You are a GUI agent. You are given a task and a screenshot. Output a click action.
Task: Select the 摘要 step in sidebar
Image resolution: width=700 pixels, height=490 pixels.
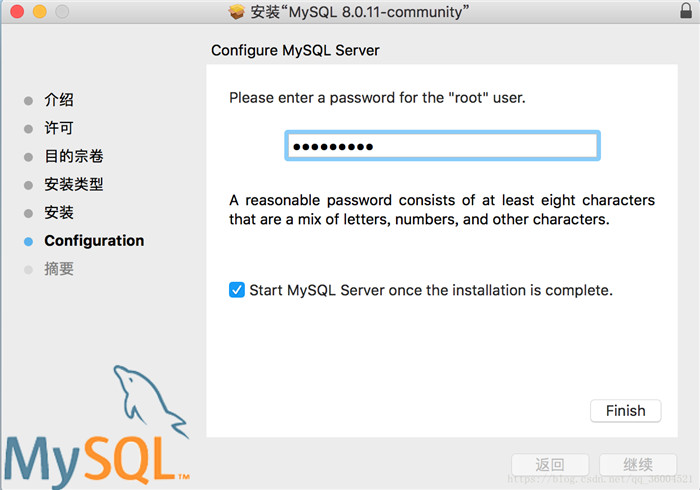click(59, 269)
